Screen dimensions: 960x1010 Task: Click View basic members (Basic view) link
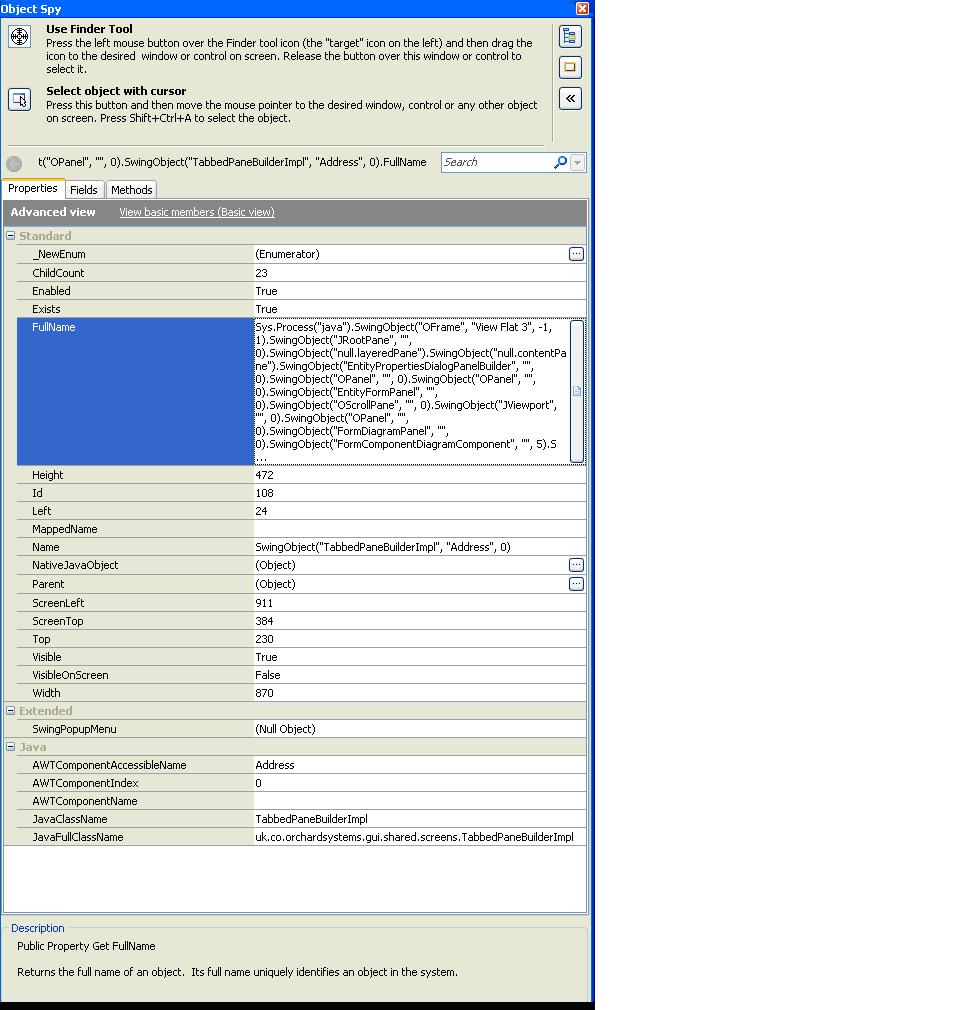point(197,212)
